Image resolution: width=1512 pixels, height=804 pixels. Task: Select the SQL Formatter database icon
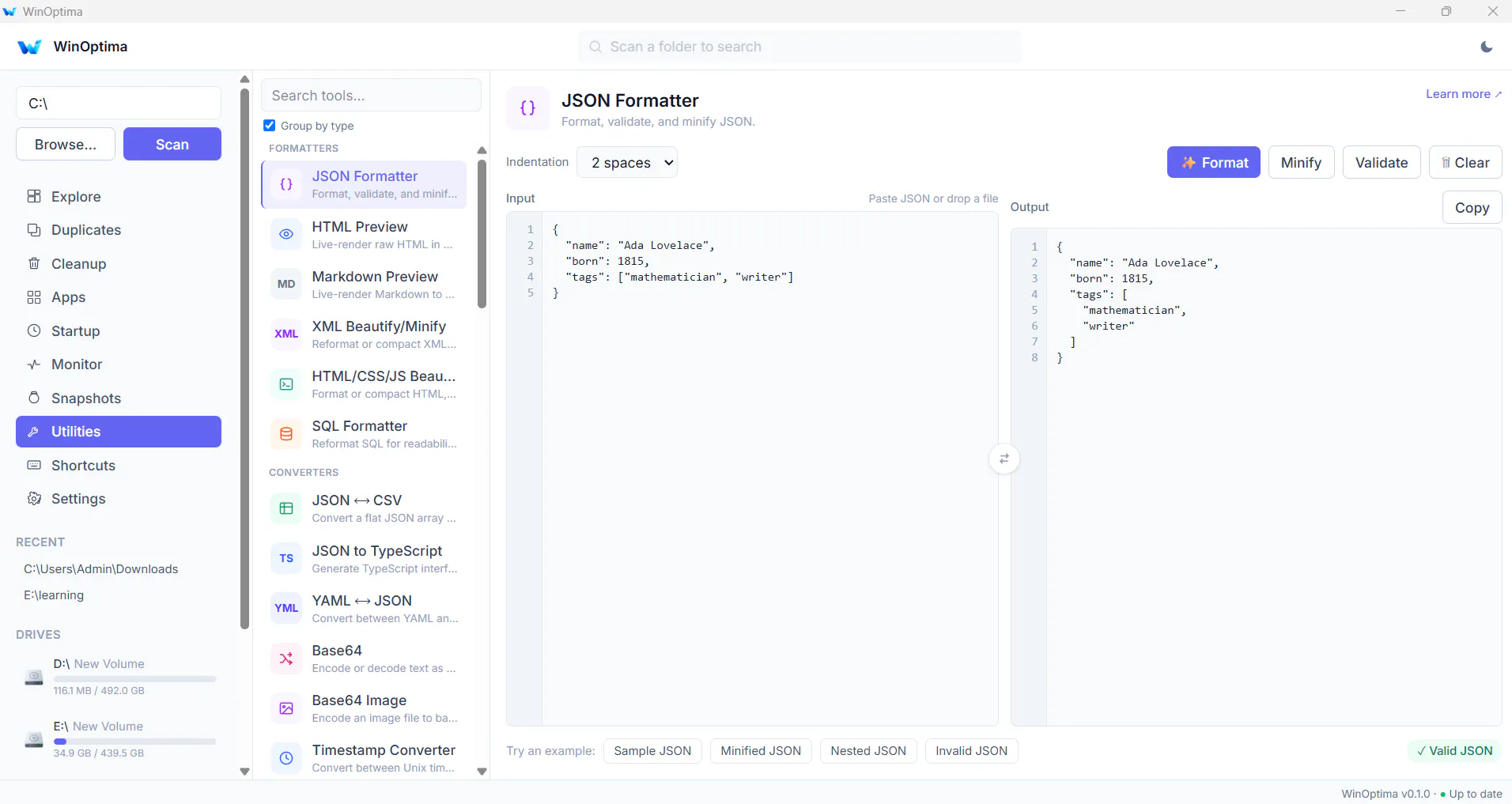point(286,434)
